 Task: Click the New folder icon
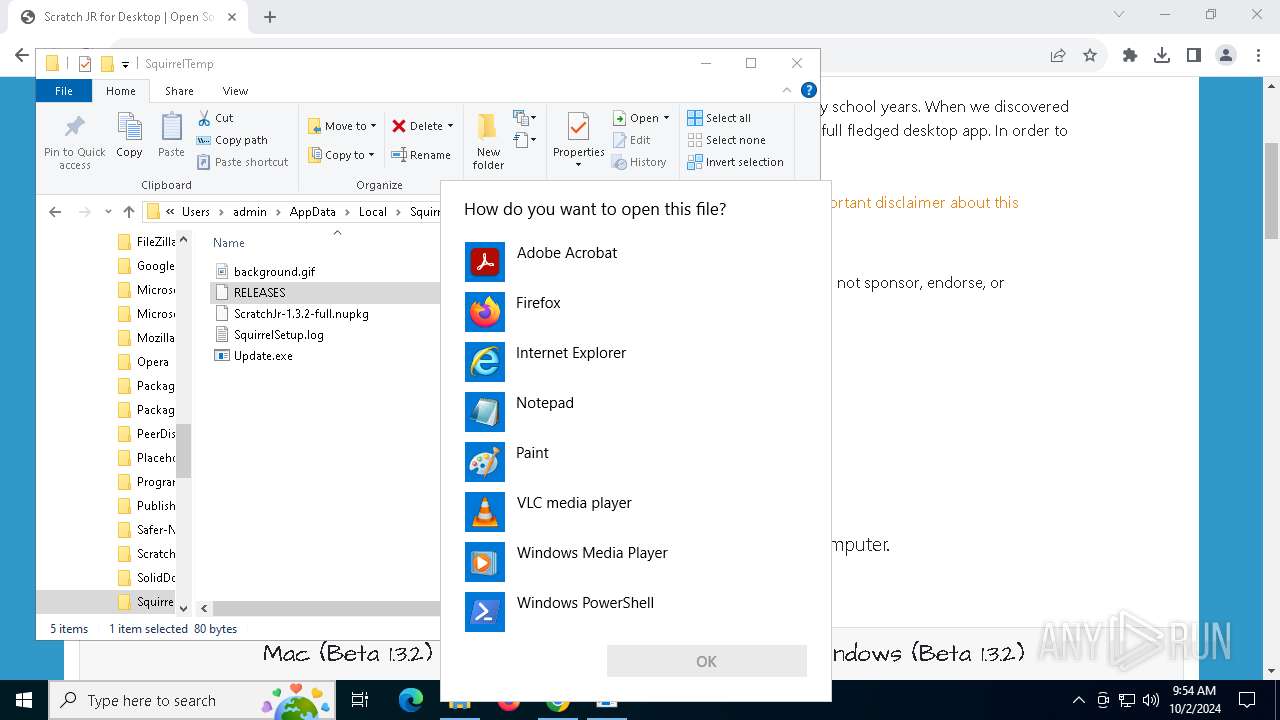click(x=488, y=141)
